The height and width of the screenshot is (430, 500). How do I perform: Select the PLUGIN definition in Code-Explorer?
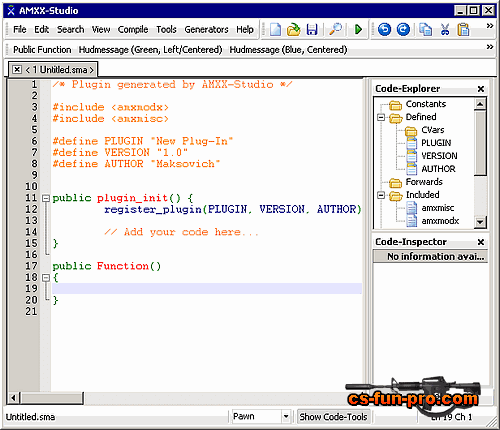click(436, 143)
